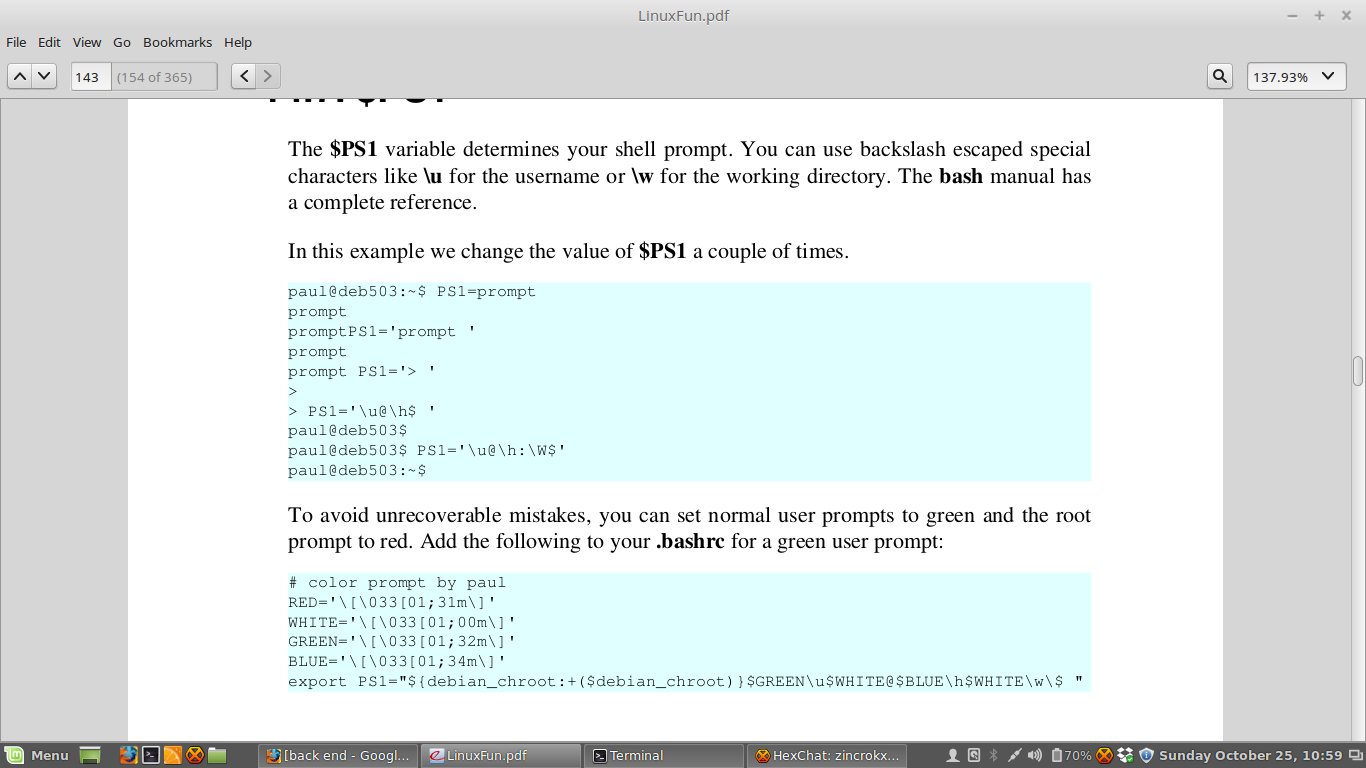The image size is (1366, 768).
Task: Open the update manager shield tray icon
Action: click(1146, 755)
